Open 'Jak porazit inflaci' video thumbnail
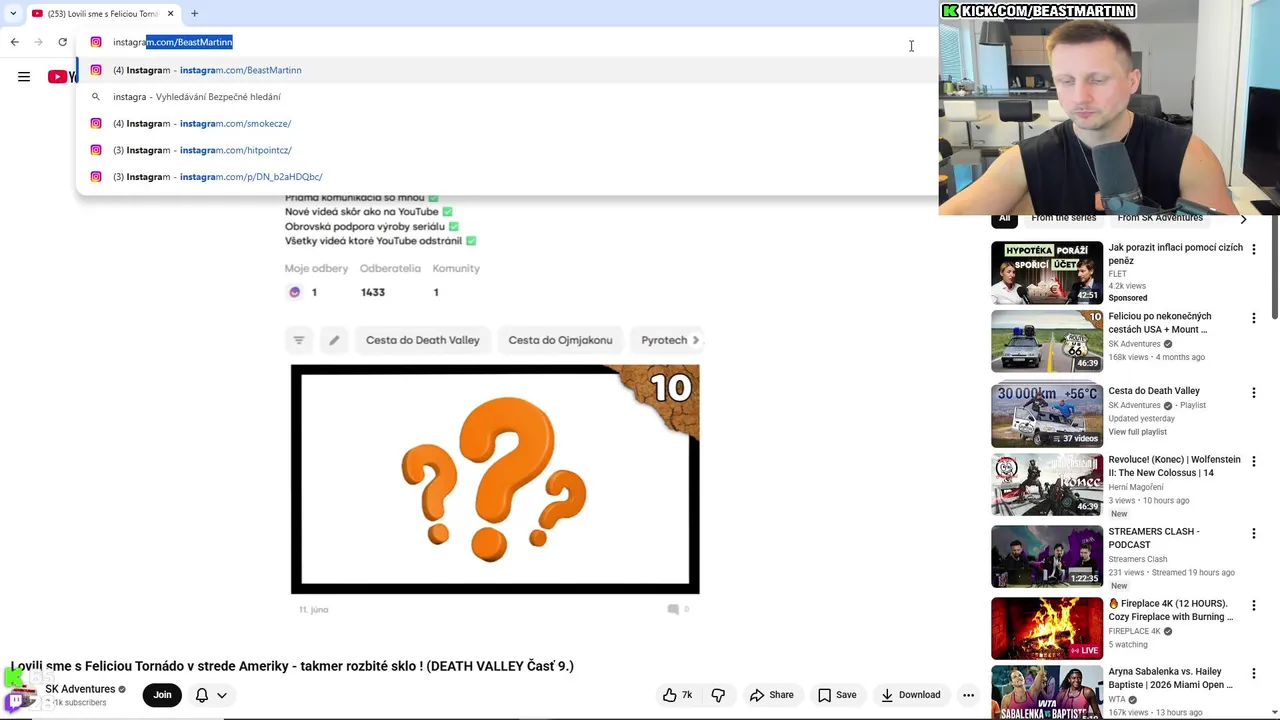This screenshot has height=720, width=1280. pyautogui.click(x=1047, y=272)
